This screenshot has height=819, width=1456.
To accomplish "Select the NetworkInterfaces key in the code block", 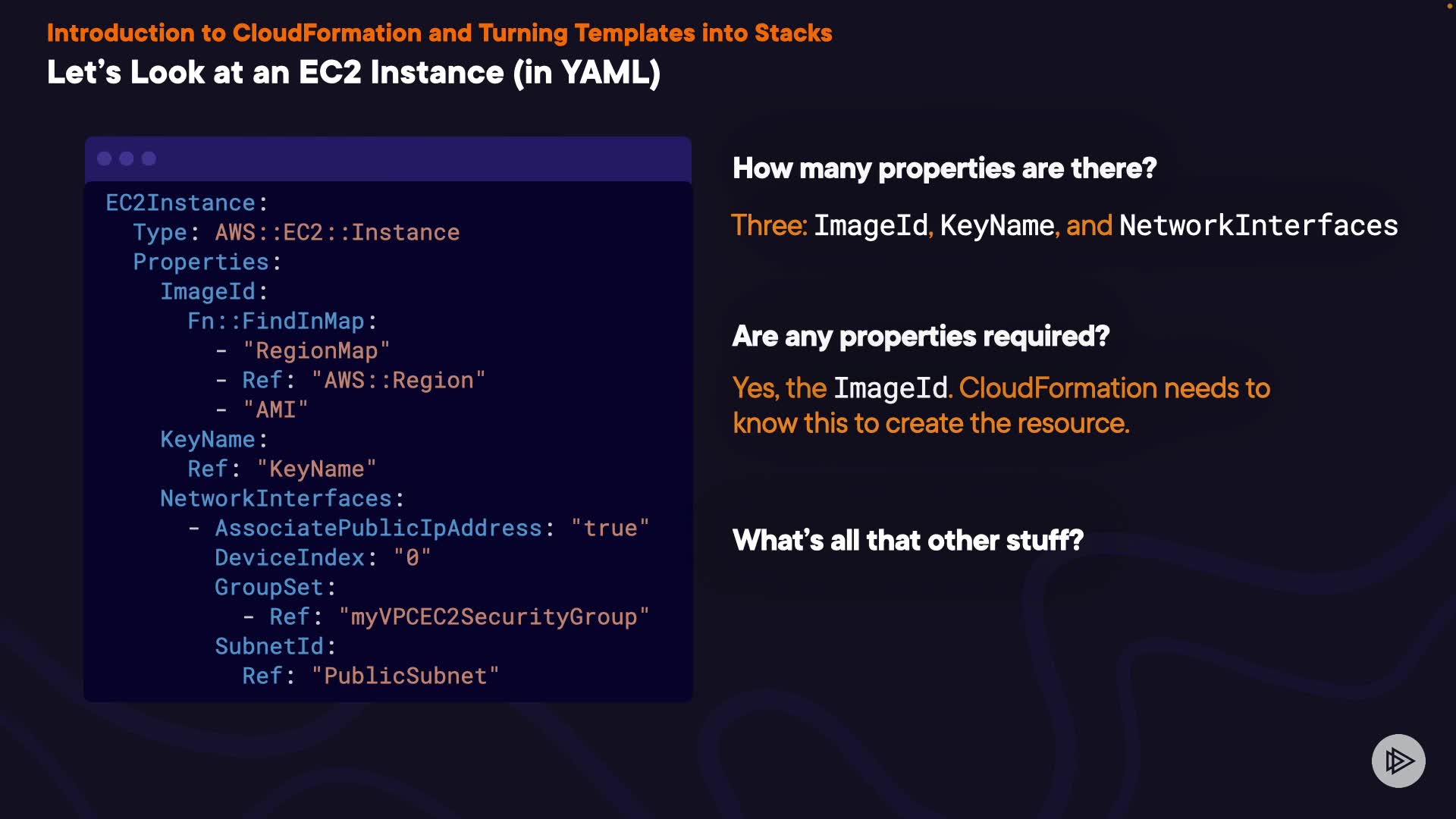I will pos(276,499).
